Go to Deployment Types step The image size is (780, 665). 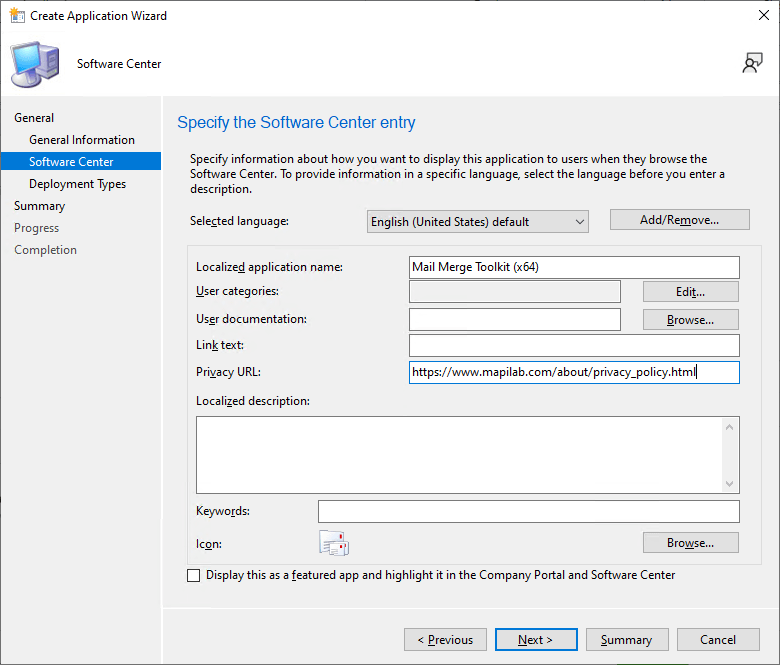(78, 184)
